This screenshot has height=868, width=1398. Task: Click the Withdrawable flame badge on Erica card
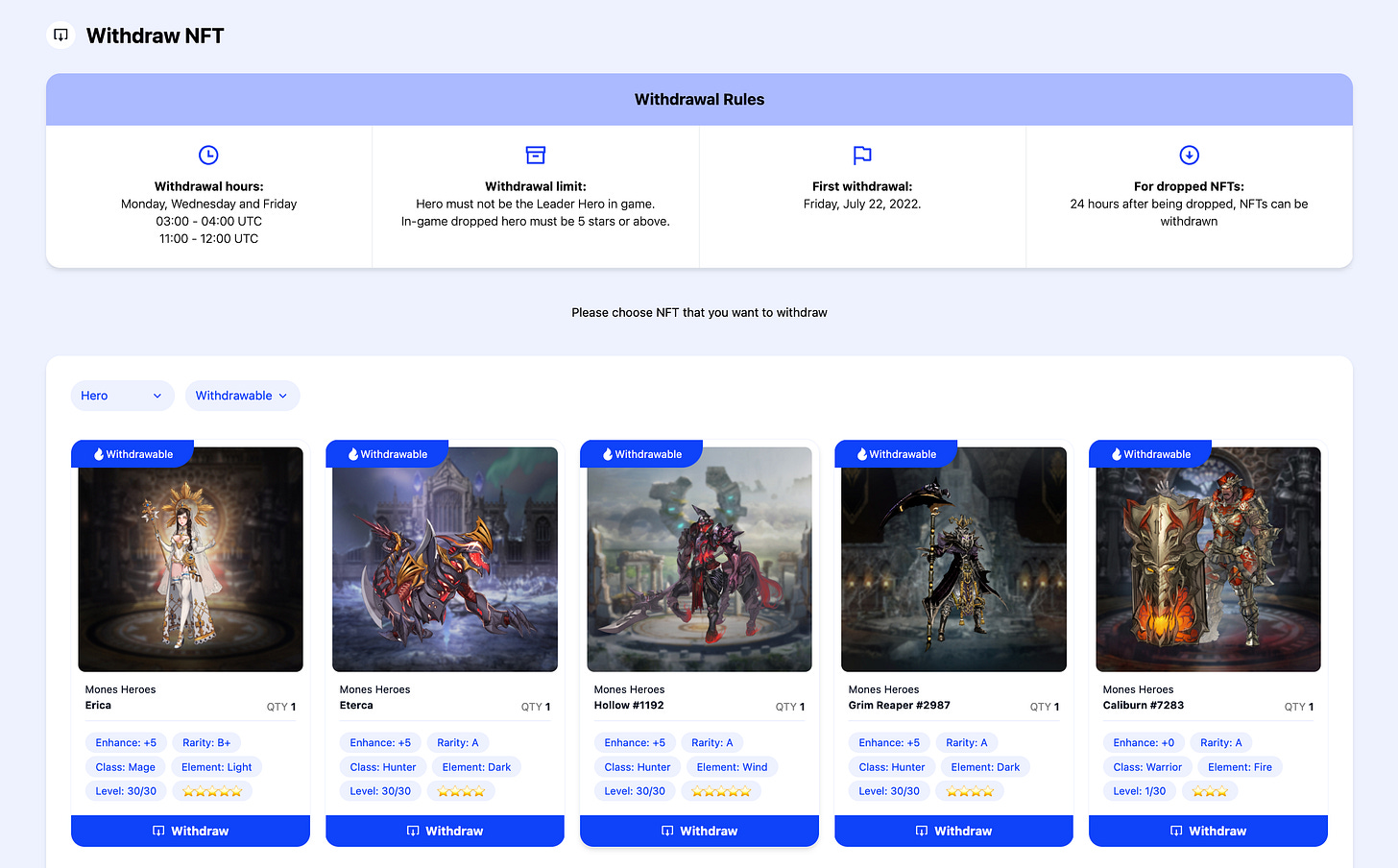click(133, 454)
